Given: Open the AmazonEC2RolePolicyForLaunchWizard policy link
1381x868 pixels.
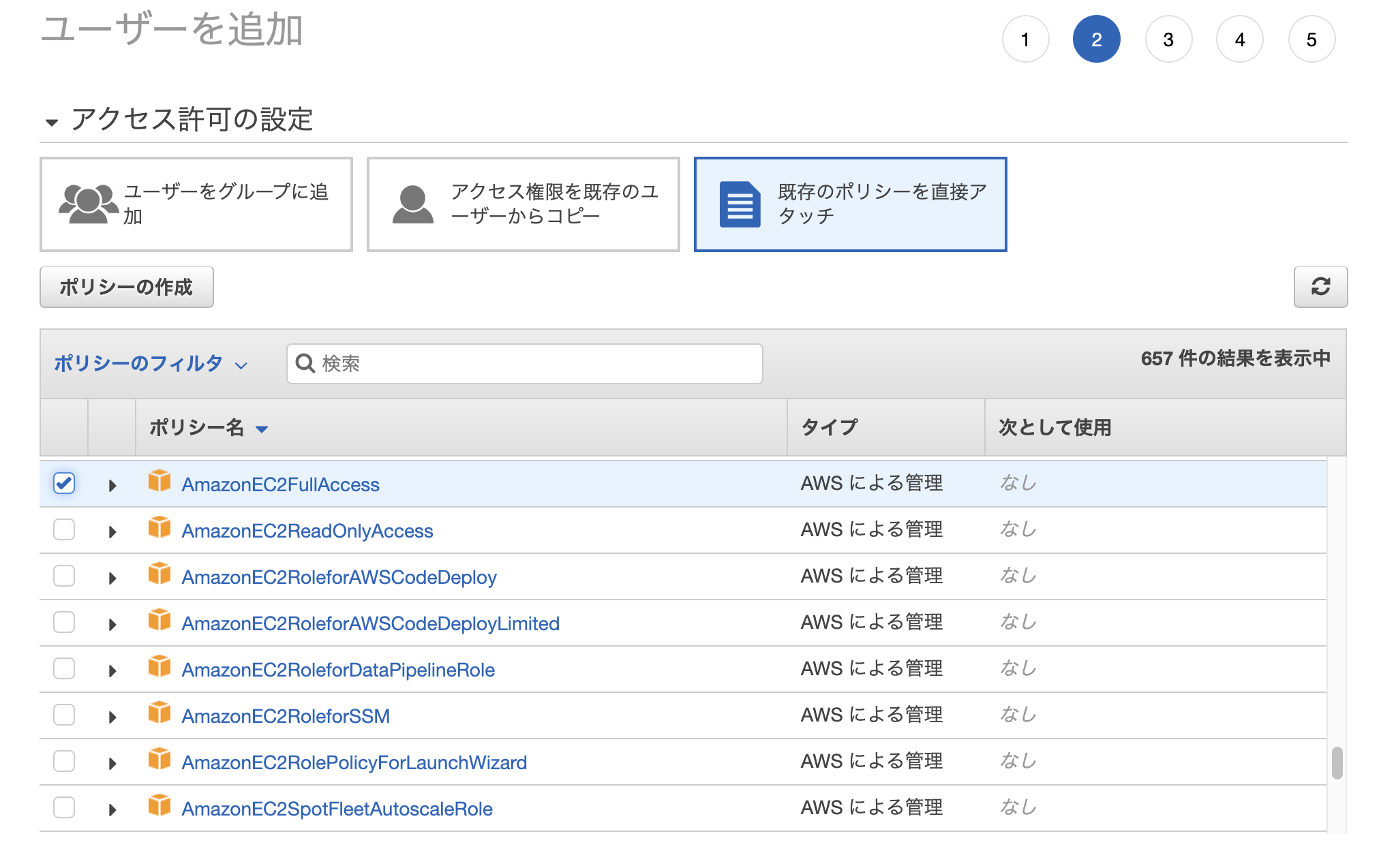Looking at the screenshot, I should tap(354, 762).
